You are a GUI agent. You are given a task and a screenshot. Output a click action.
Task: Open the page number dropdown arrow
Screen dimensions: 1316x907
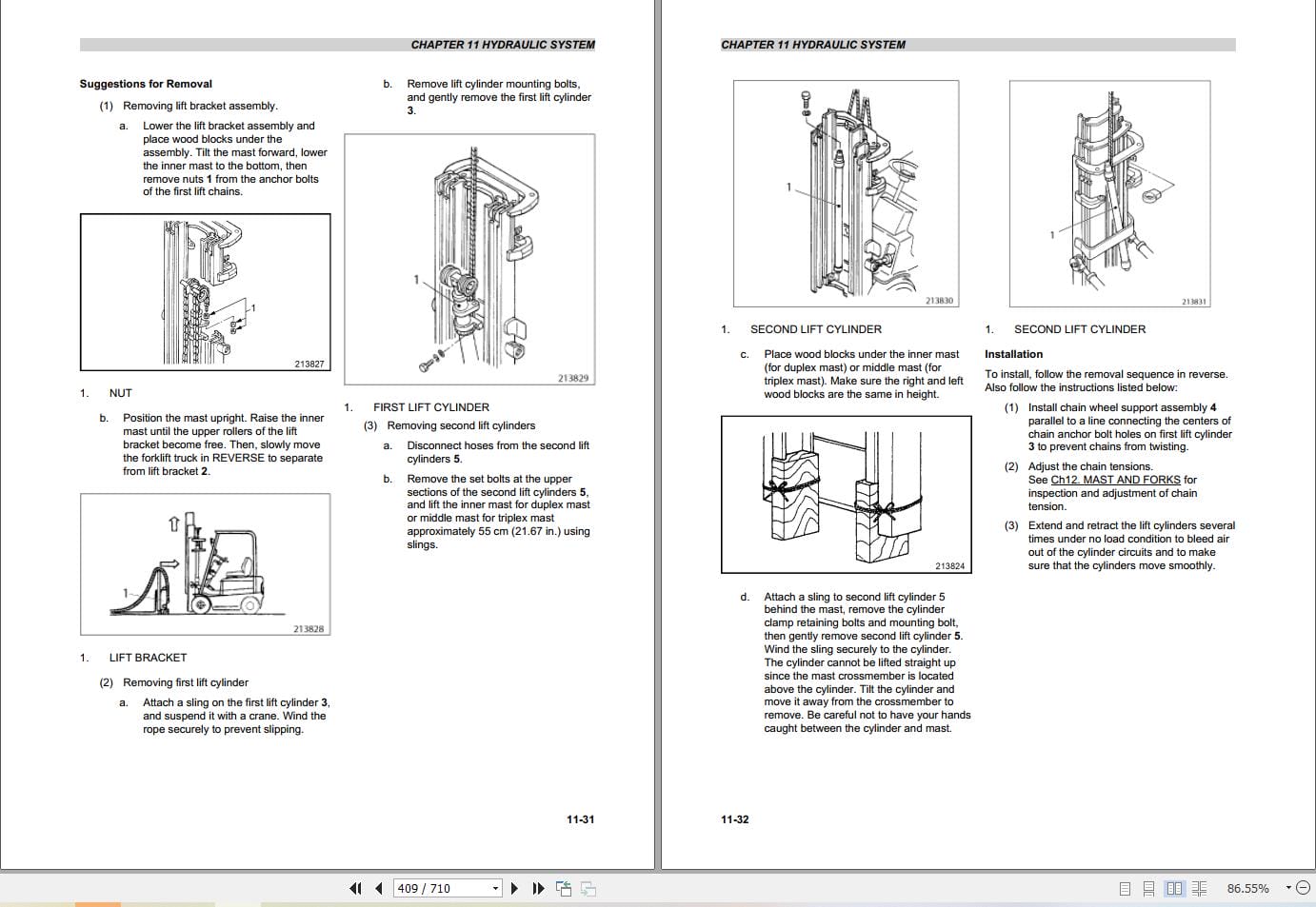click(x=495, y=888)
